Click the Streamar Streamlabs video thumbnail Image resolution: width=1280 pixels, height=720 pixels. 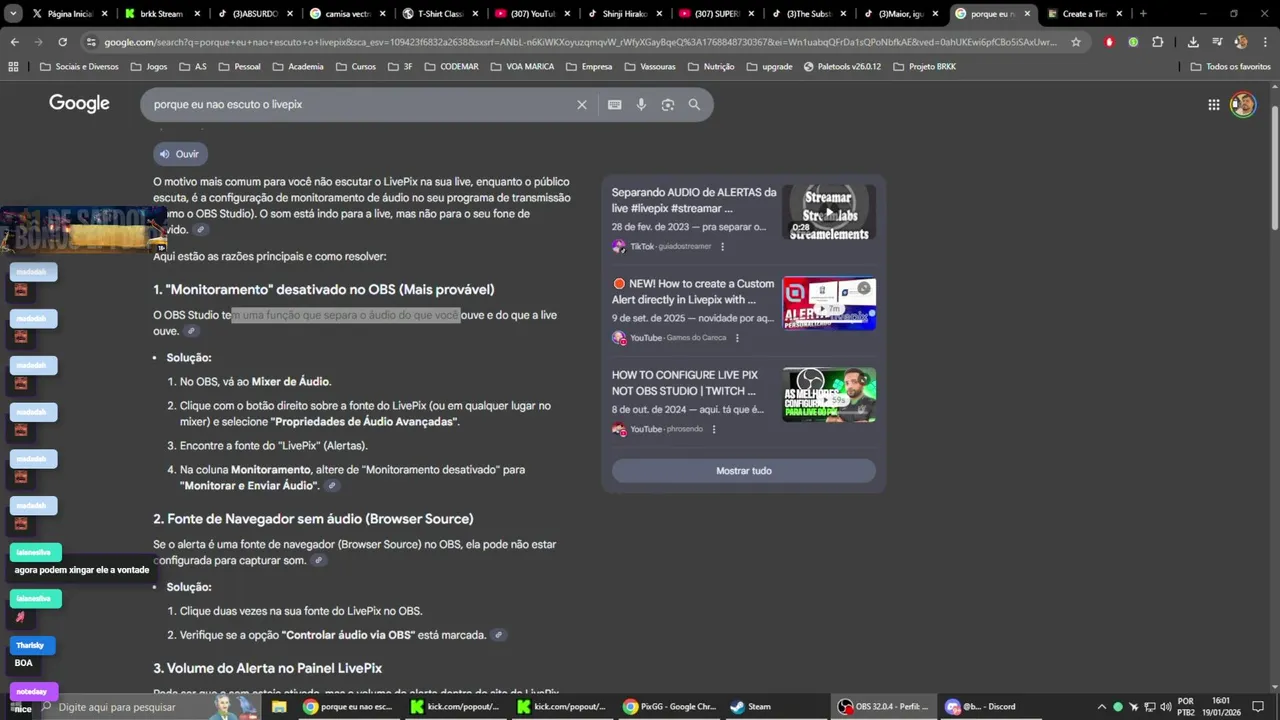click(x=829, y=212)
